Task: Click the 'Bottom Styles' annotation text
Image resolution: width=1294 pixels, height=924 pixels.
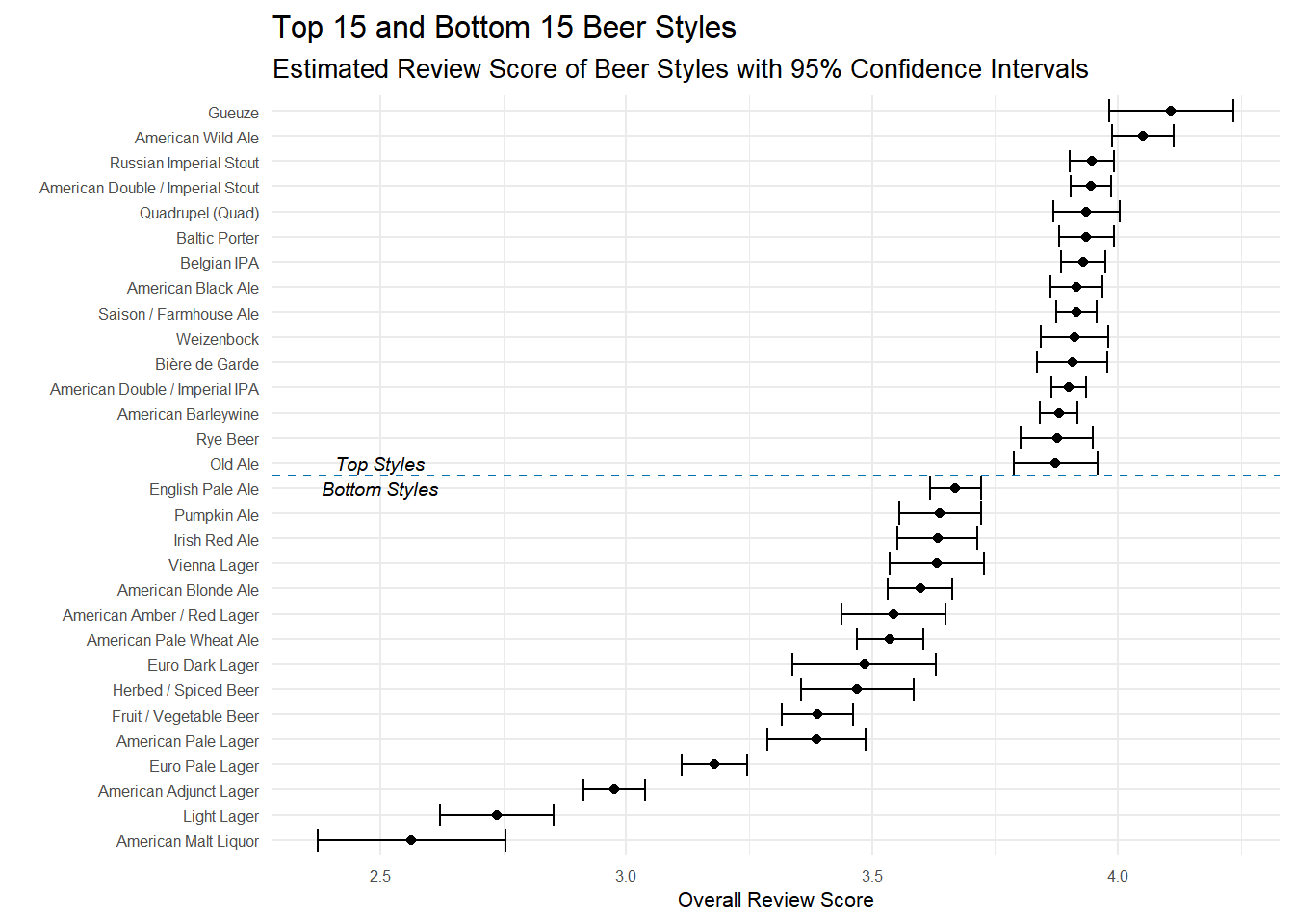Action: [379, 489]
